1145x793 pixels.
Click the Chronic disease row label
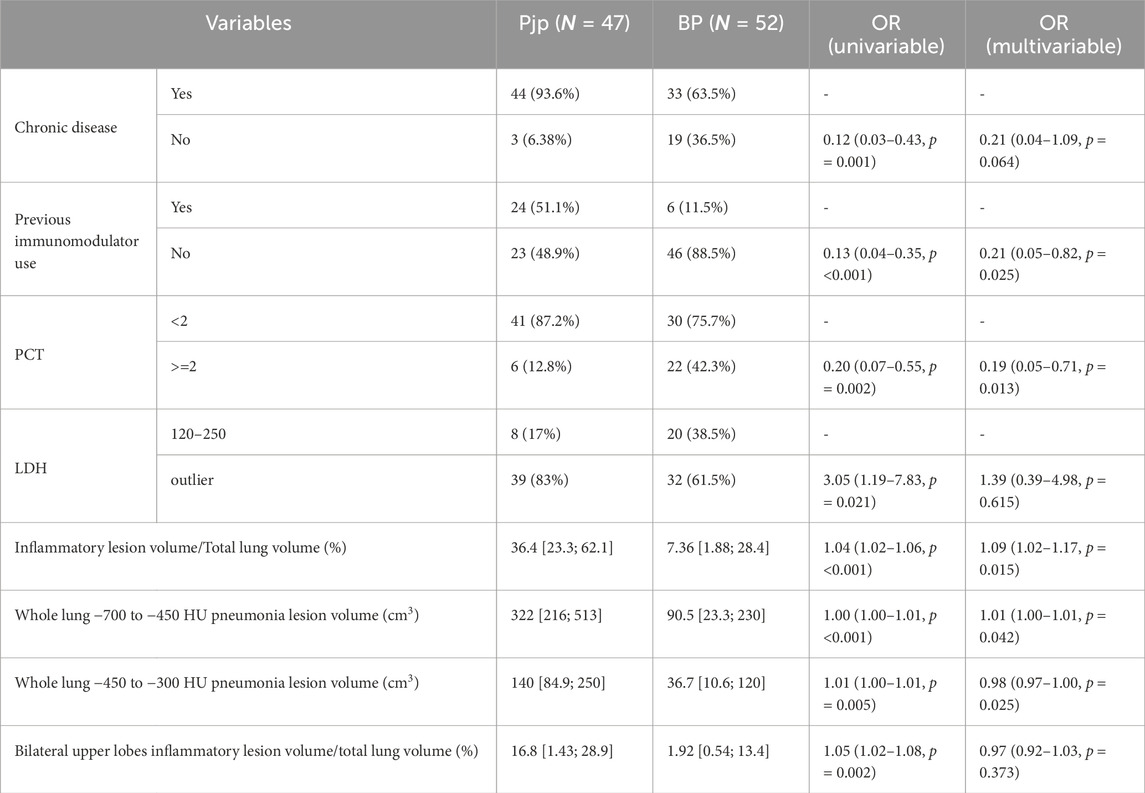[x=66, y=126]
